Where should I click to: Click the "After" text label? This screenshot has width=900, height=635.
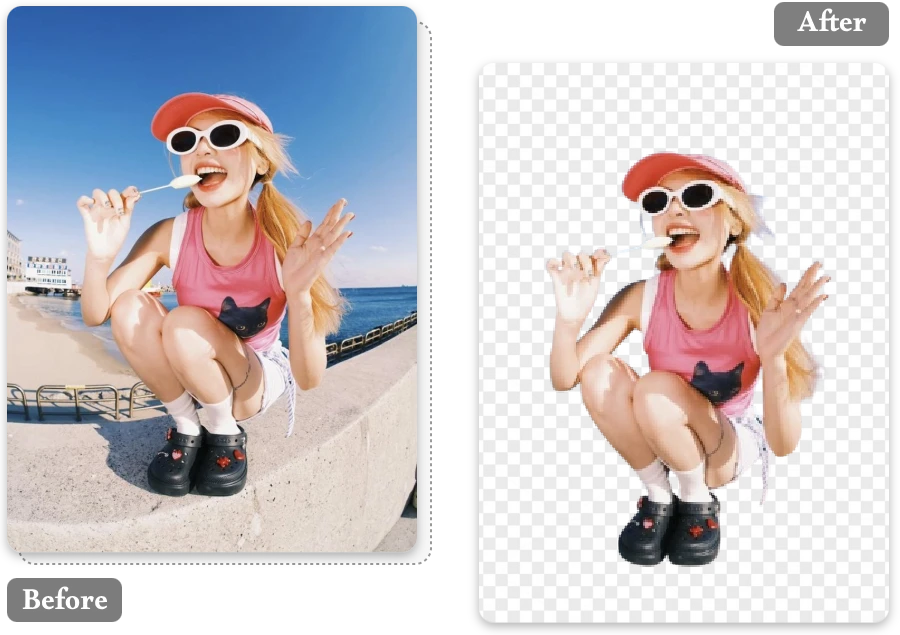[x=831, y=22]
